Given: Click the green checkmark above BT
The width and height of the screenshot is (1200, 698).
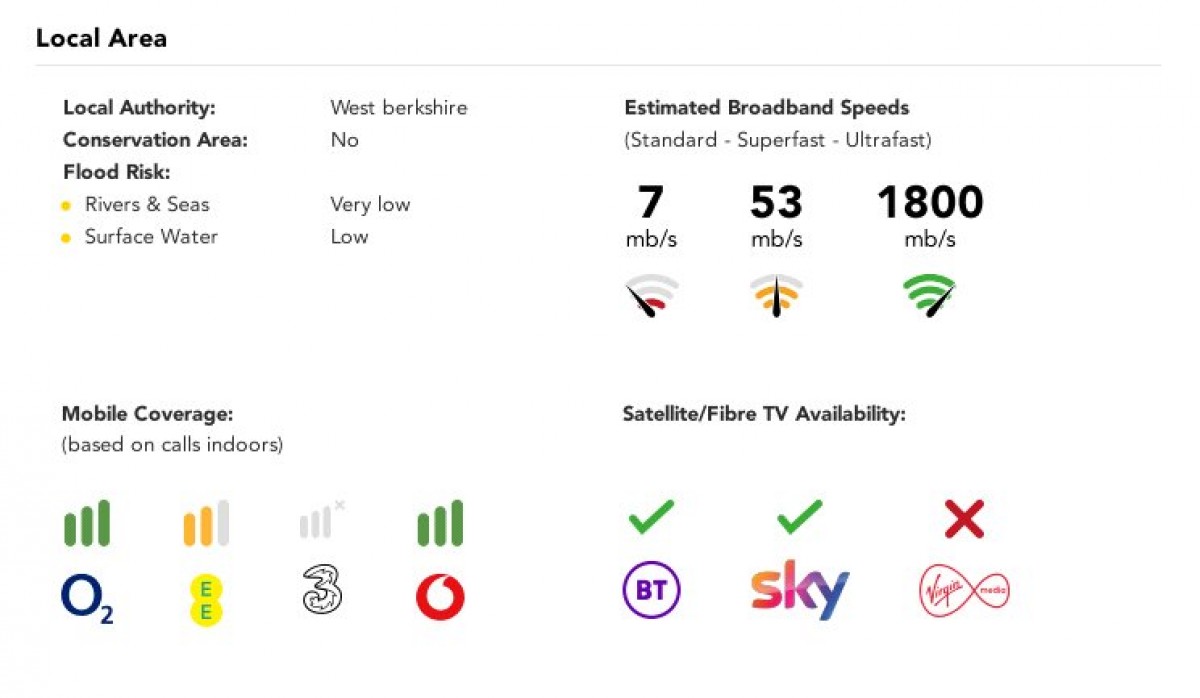Looking at the screenshot, I should [651, 518].
